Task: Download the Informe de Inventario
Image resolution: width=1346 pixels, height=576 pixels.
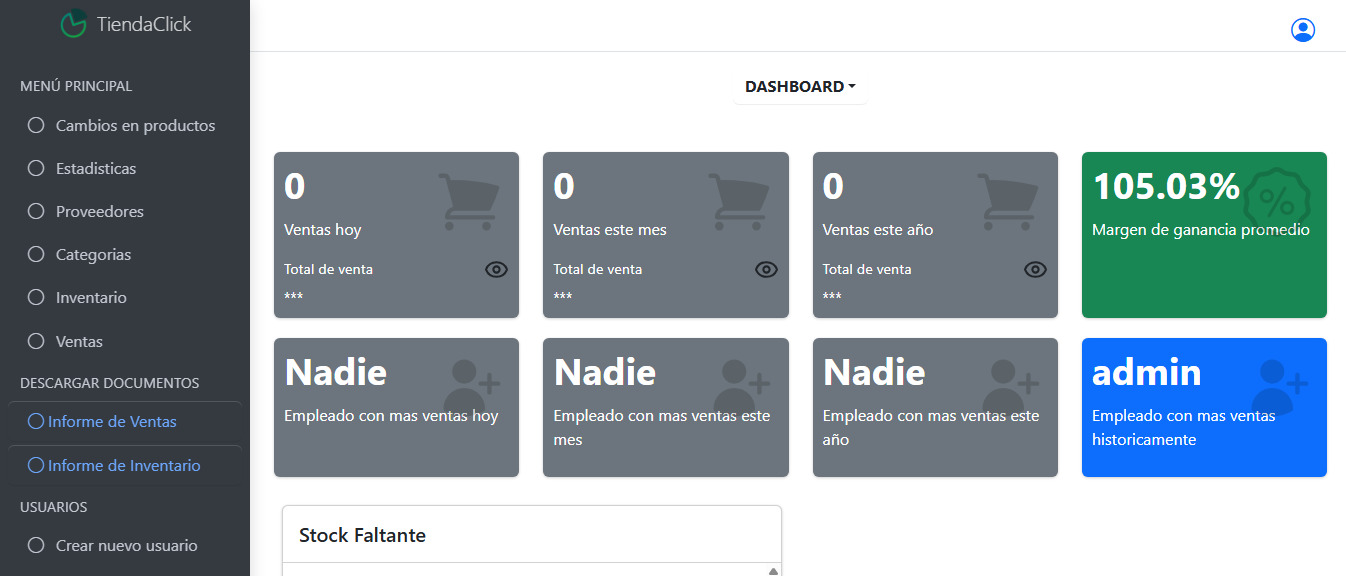Action: click(124, 466)
